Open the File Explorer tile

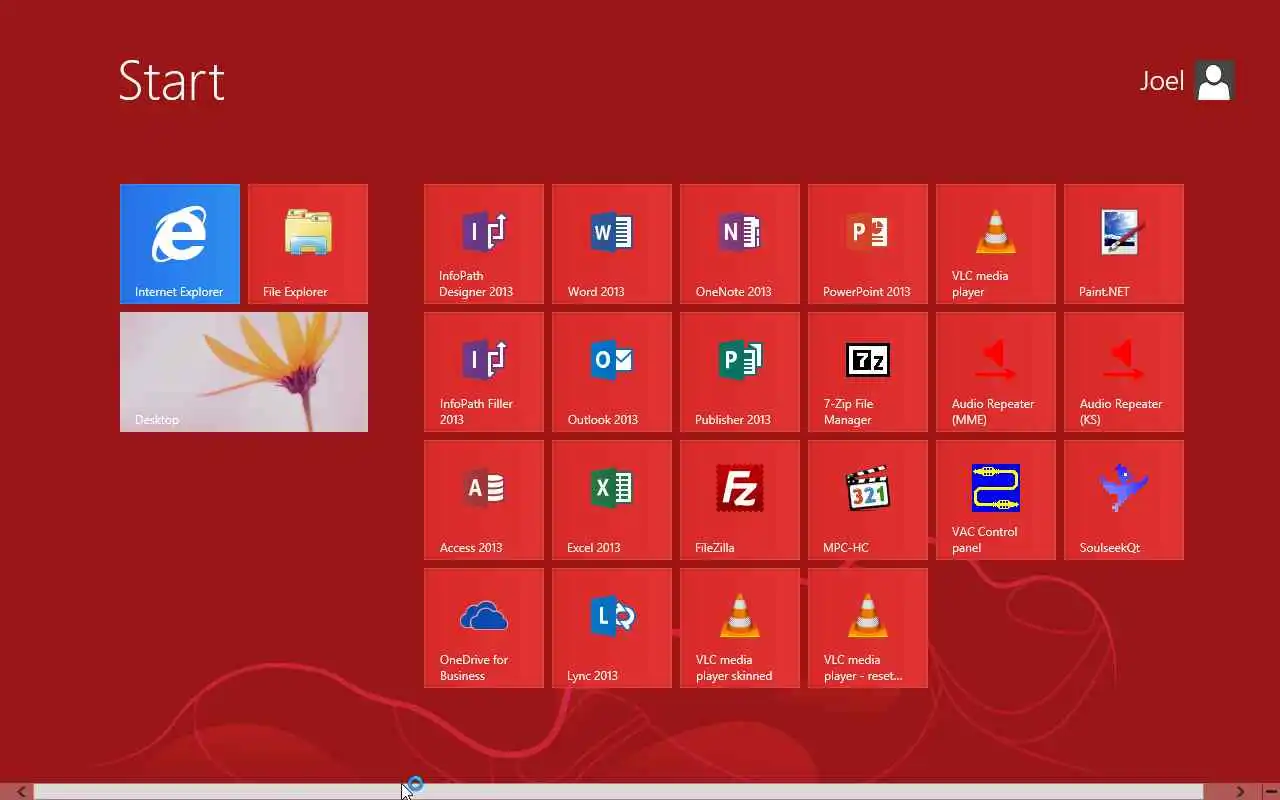[308, 244]
